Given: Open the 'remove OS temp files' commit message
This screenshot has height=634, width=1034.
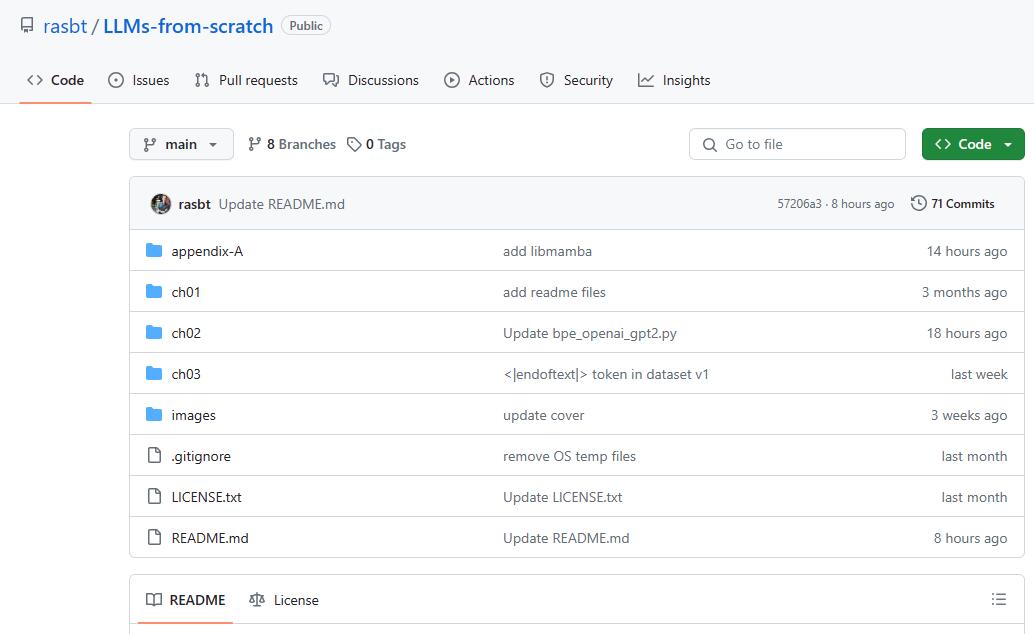Looking at the screenshot, I should [x=569, y=456].
